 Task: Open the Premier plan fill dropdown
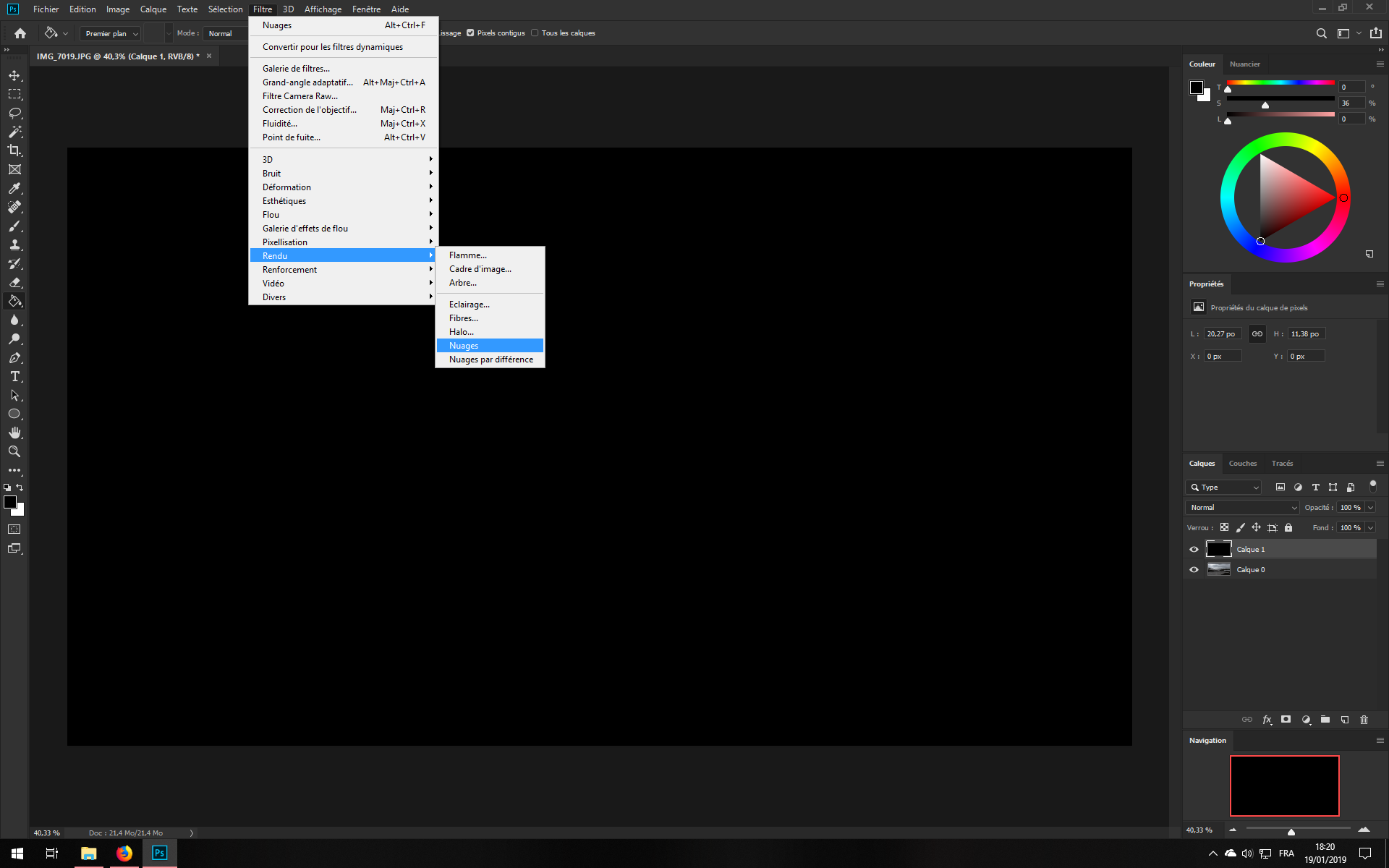[x=111, y=33]
